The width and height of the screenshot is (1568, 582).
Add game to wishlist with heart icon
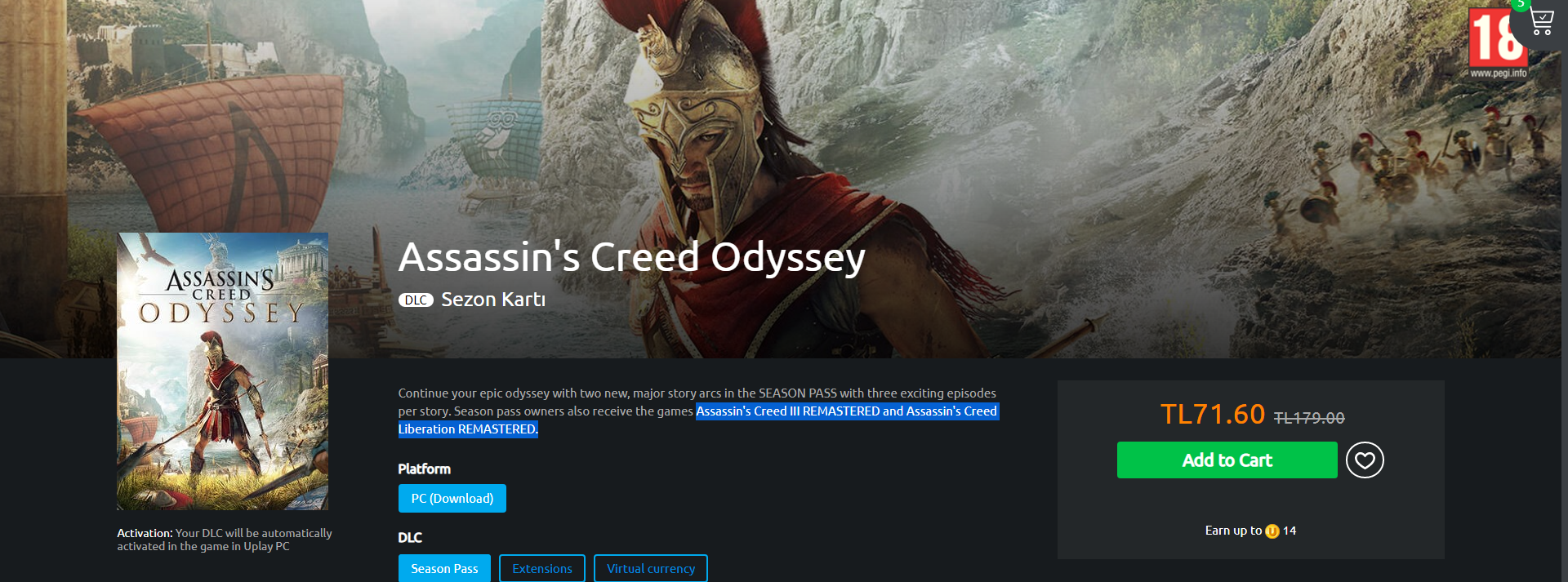[1365, 460]
